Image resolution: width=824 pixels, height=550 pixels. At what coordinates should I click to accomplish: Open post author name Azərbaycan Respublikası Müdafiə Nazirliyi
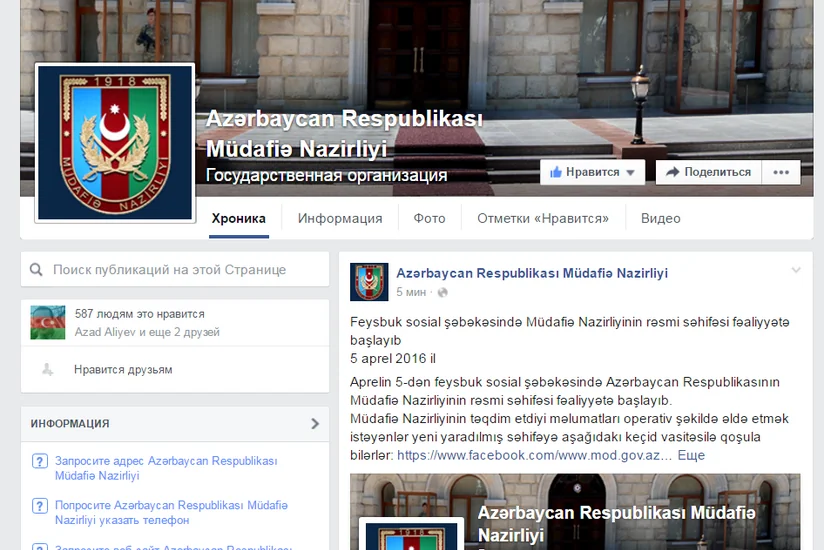[532, 273]
